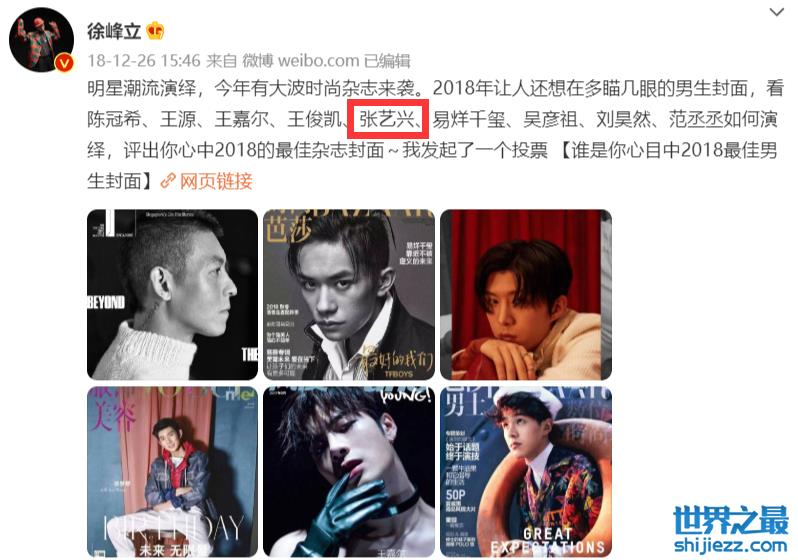
Task: Click the highlighted name 张艺兴
Action: 387,119
